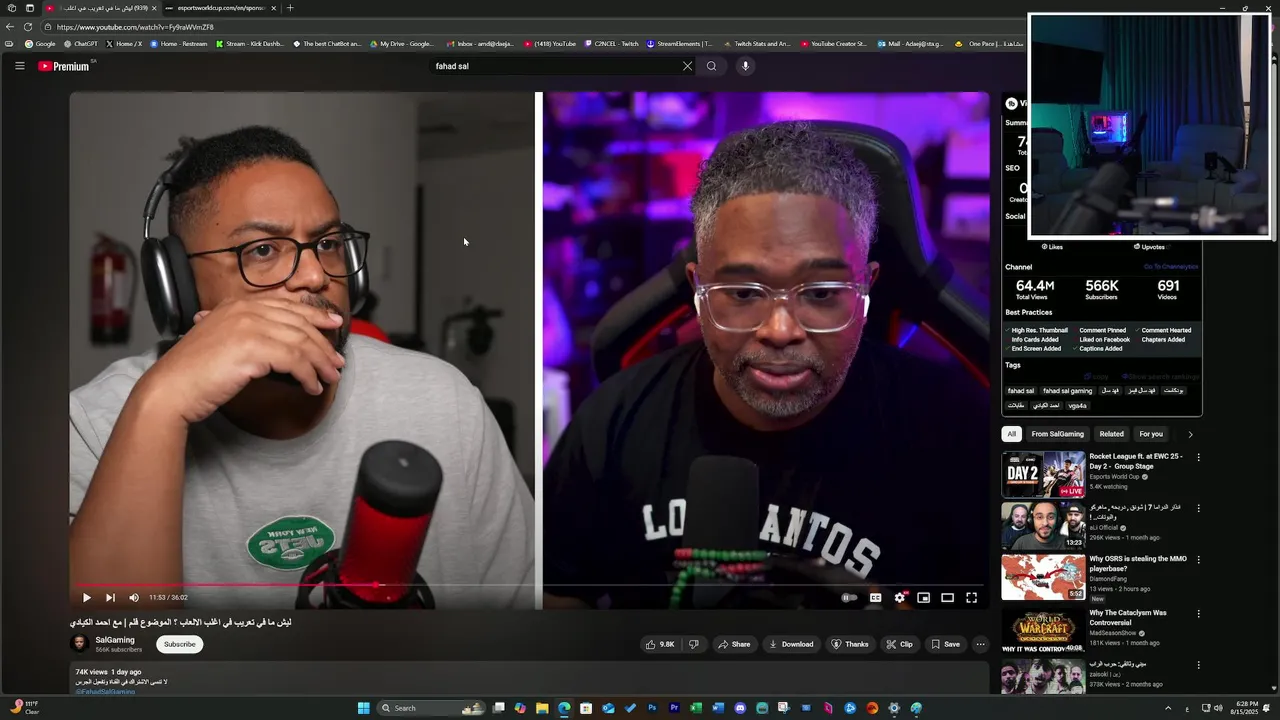Dislike the video
The image size is (1280, 720).
tap(694, 644)
